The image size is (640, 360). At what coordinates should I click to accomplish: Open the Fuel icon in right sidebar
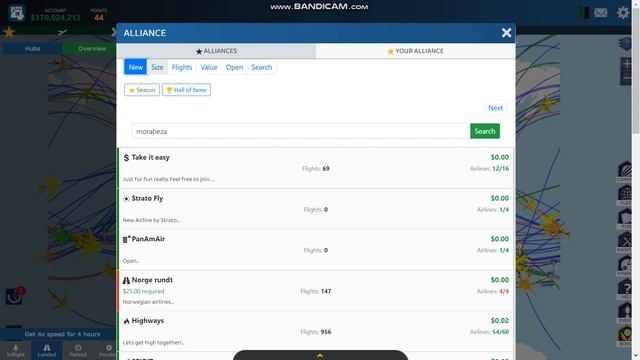(624, 218)
